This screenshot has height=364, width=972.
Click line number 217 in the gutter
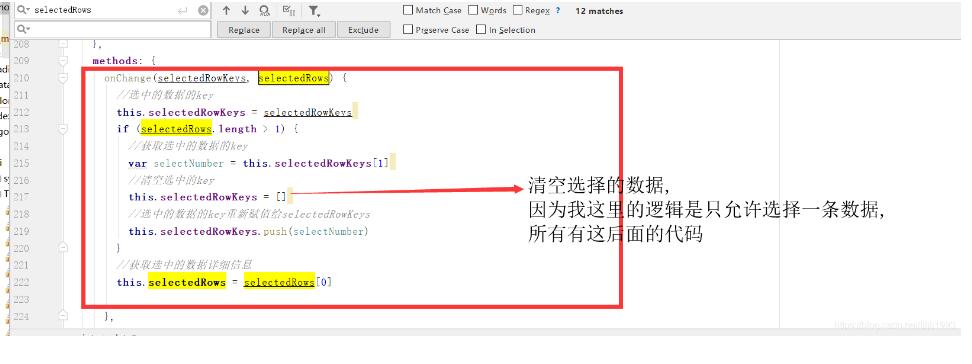point(21,197)
